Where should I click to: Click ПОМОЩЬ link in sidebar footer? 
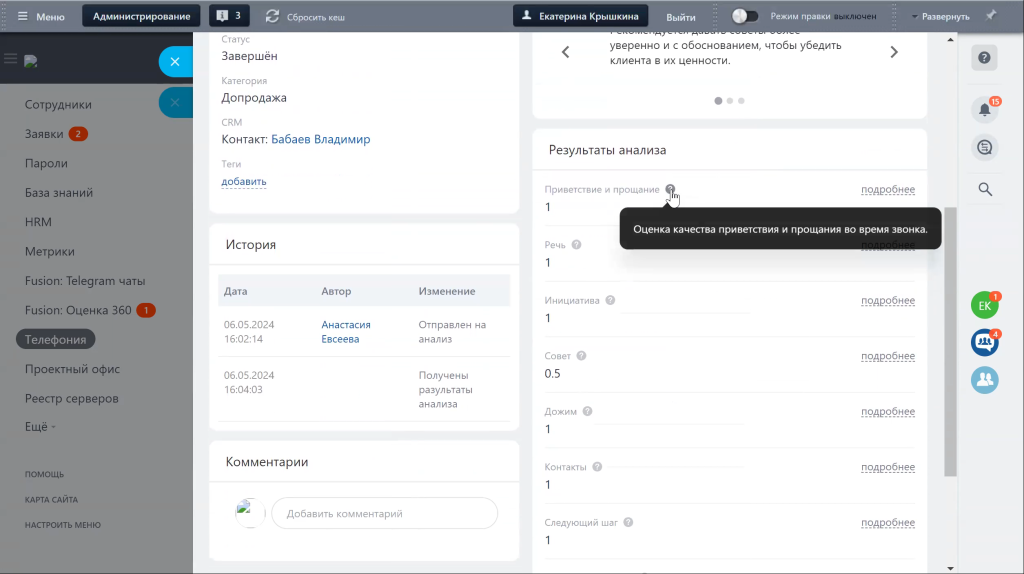(x=44, y=474)
